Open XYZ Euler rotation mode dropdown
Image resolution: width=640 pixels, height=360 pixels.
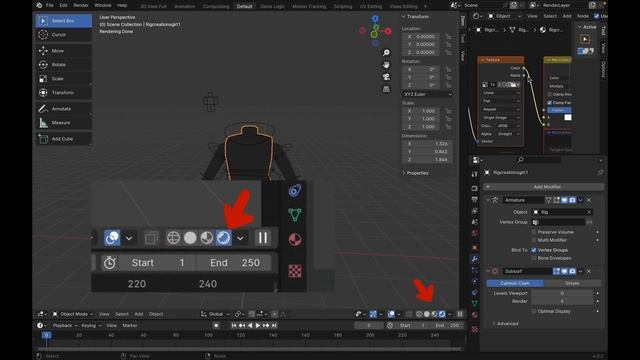click(427, 94)
